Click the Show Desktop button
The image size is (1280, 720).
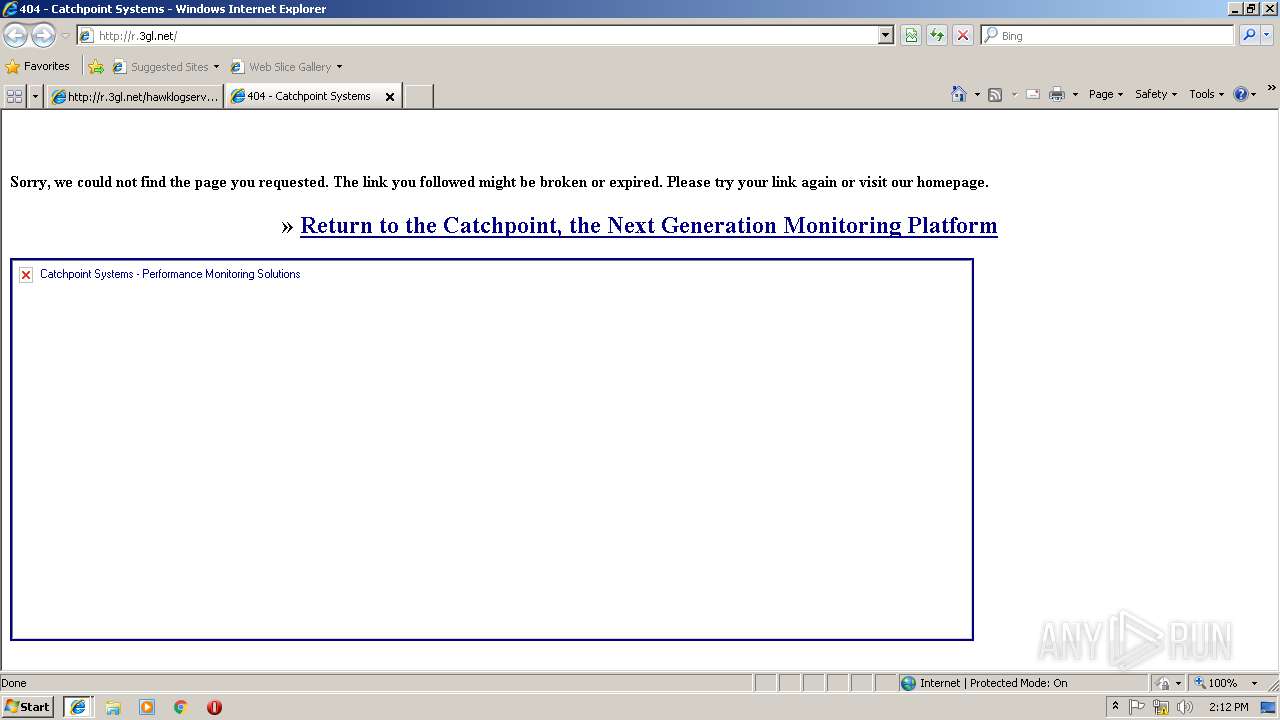[1269, 707]
